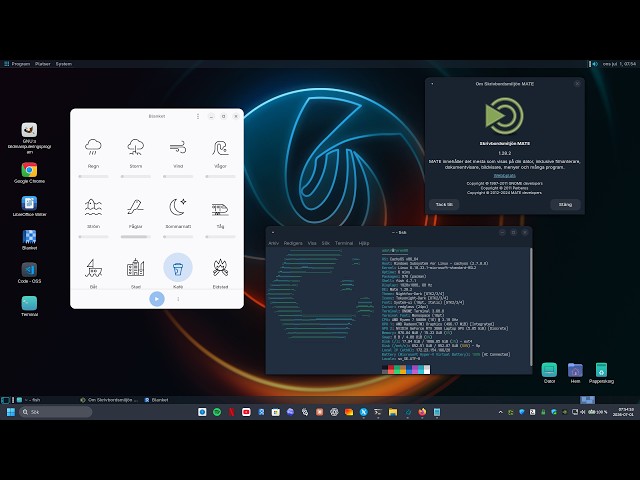Screen dimensions: 640x480
Task: Select the Regn (rain) sound icon in Blanket
Action: [93, 147]
